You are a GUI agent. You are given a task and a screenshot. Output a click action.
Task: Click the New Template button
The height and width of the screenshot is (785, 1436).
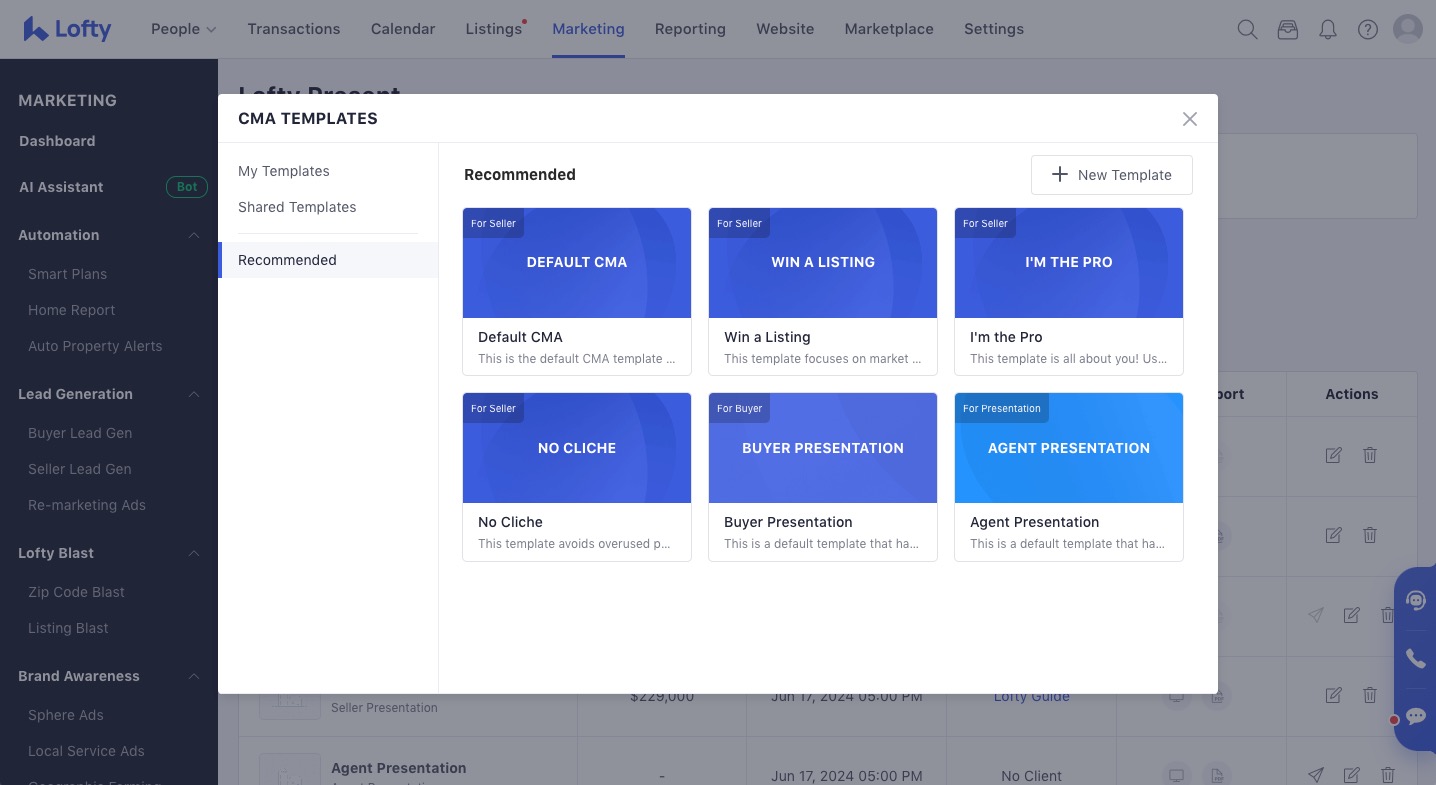(x=1112, y=175)
